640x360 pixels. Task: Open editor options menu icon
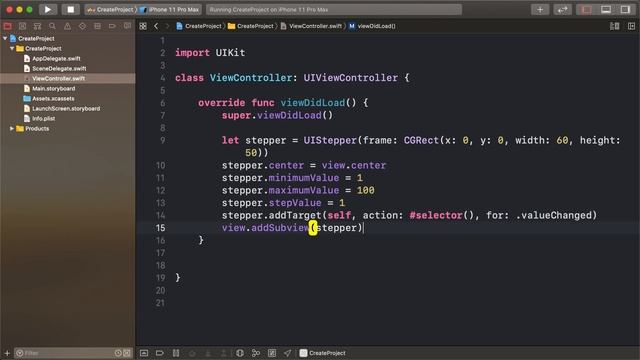pyautogui.click(x=614, y=26)
